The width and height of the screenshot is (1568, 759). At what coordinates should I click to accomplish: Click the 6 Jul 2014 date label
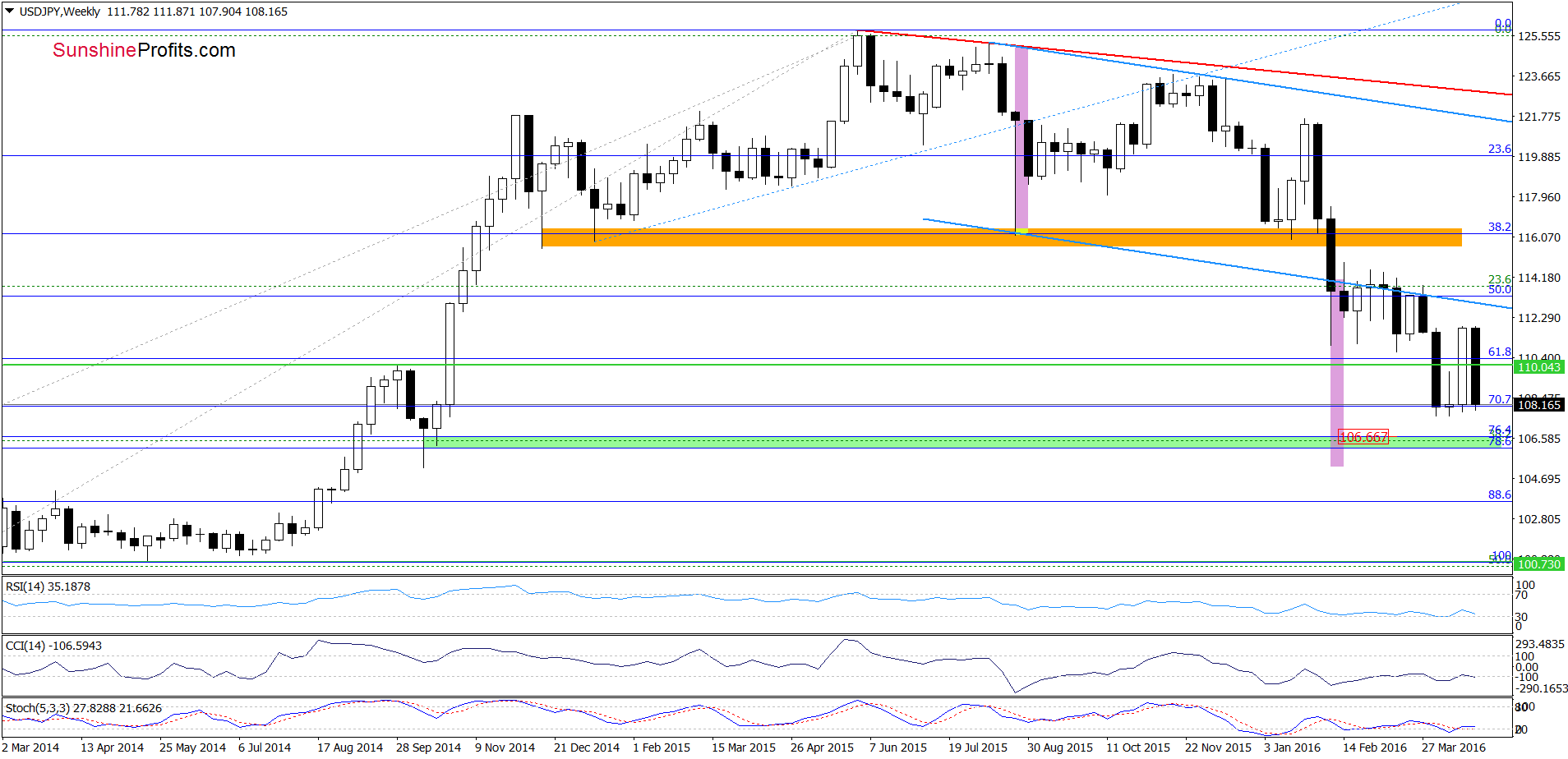click(x=265, y=747)
